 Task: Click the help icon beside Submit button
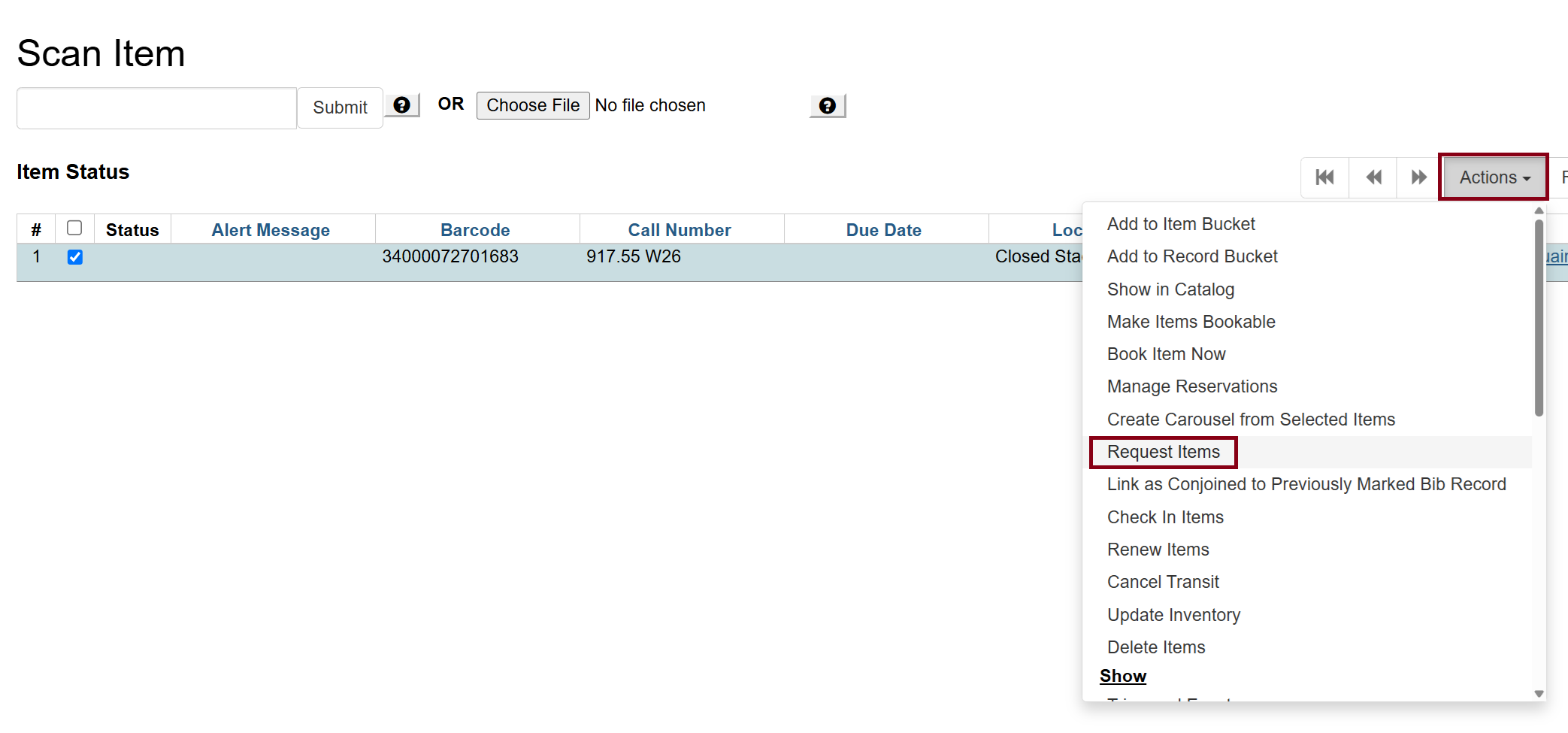coord(402,105)
